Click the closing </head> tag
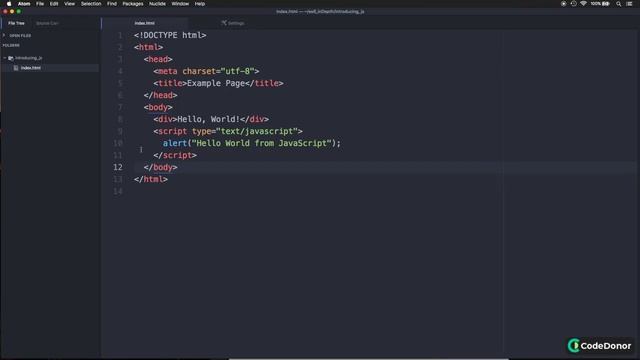640x360 pixels. coord(160,95)
